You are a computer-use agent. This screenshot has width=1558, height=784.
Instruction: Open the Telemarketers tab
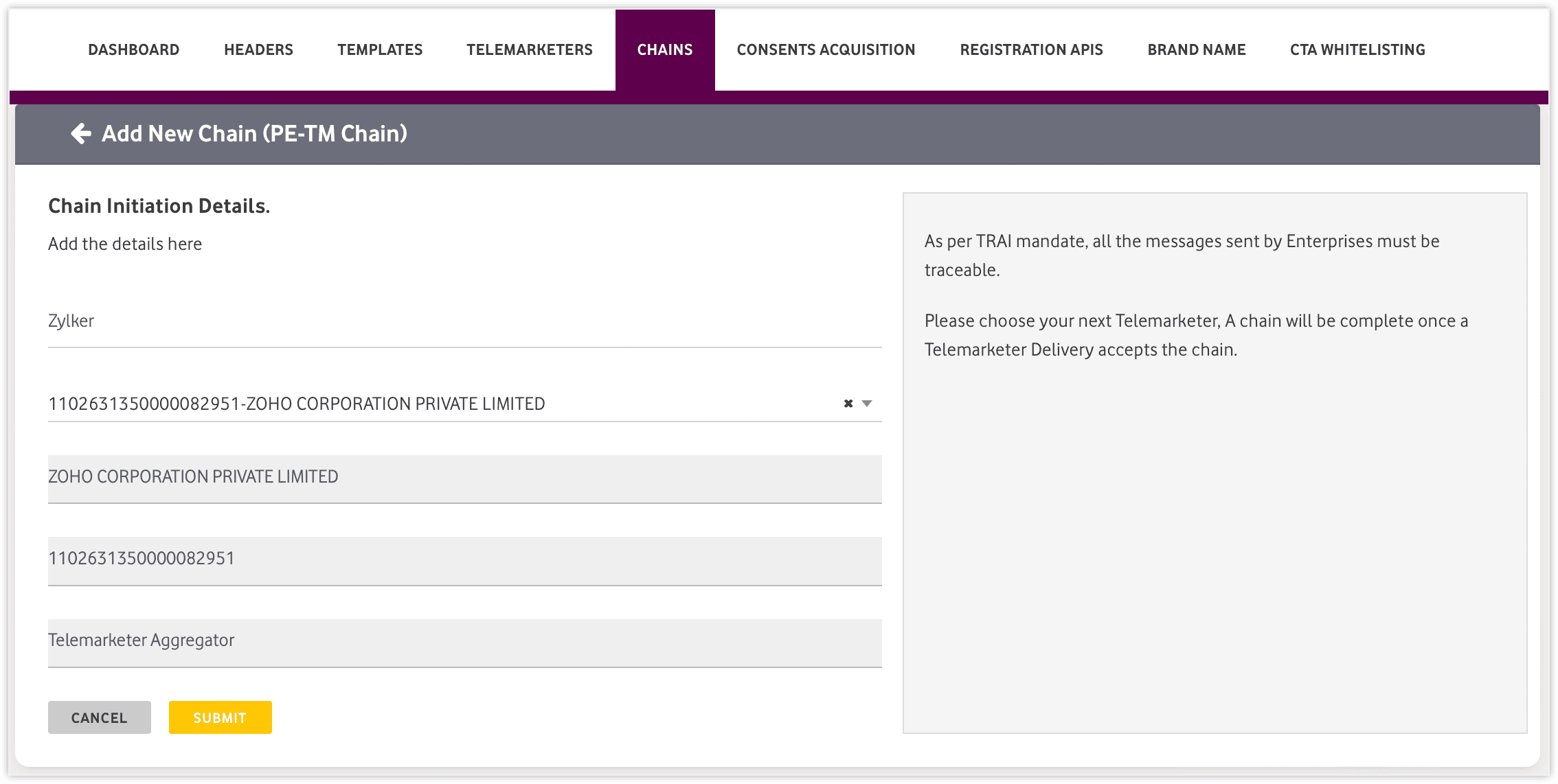530,49
